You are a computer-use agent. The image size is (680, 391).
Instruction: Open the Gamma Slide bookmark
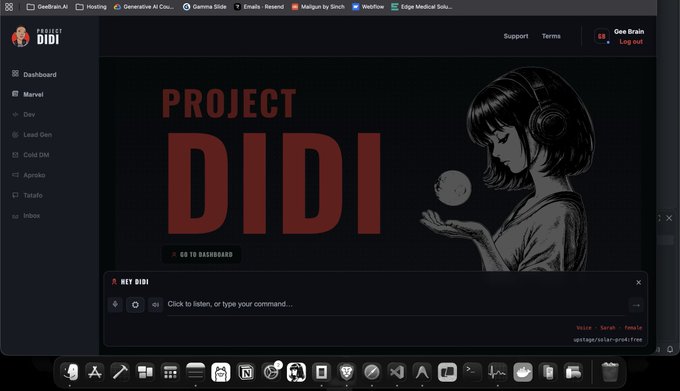[x=204, y=7]
